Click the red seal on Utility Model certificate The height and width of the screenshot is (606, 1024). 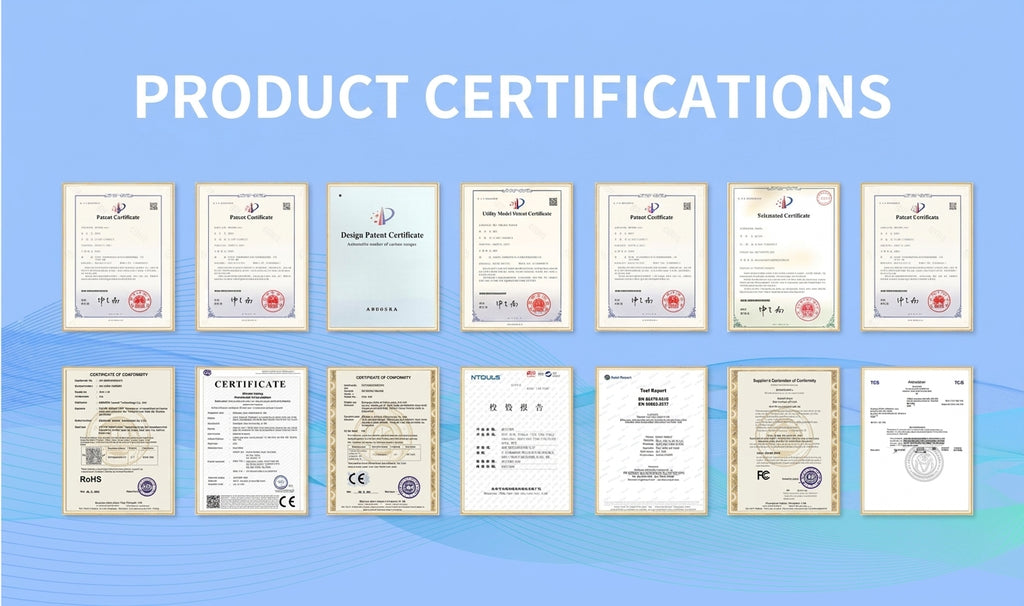tap(538, 304)
